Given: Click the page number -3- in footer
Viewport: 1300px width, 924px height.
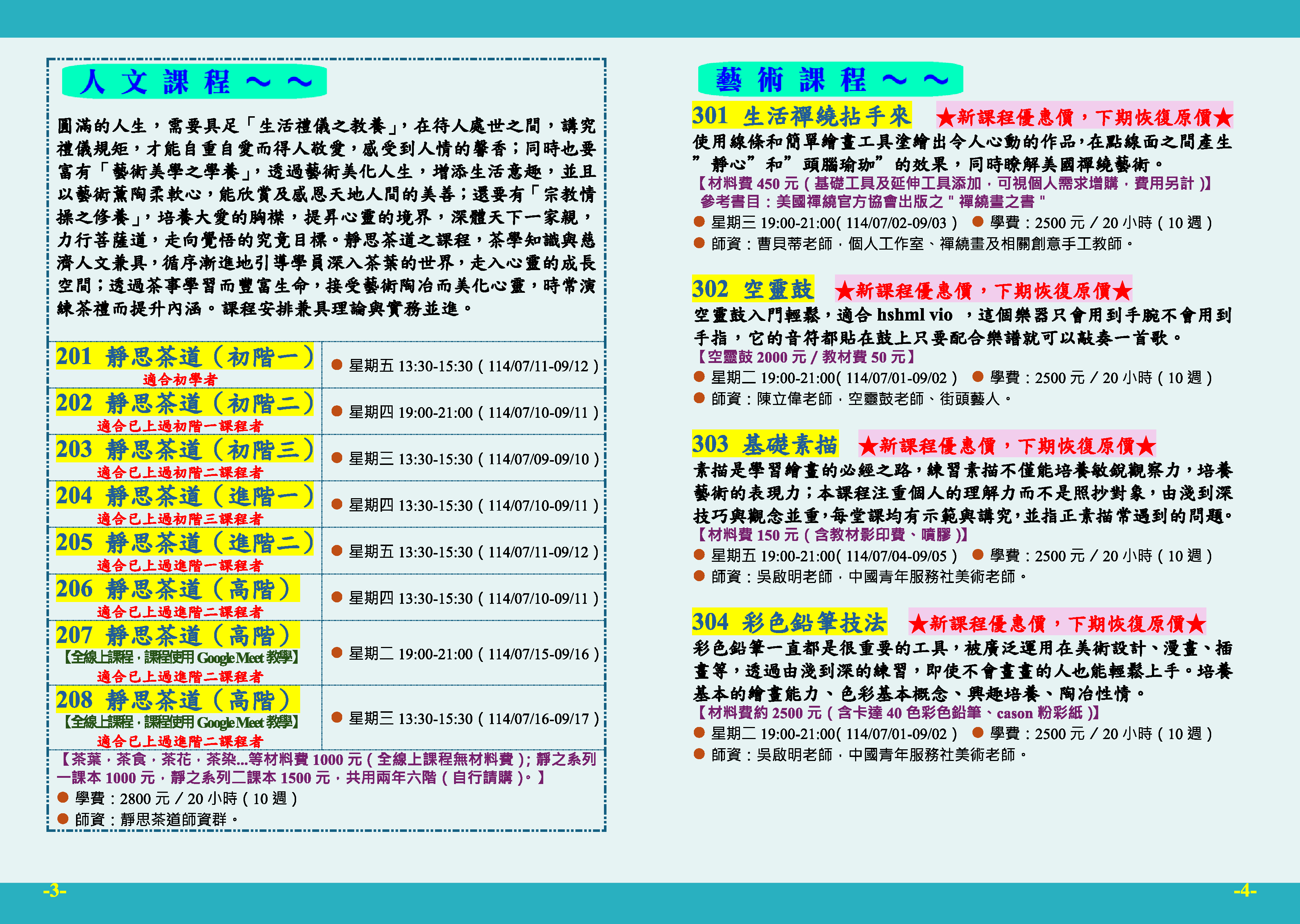Looking at the screenshot, I should click(54, 890).
